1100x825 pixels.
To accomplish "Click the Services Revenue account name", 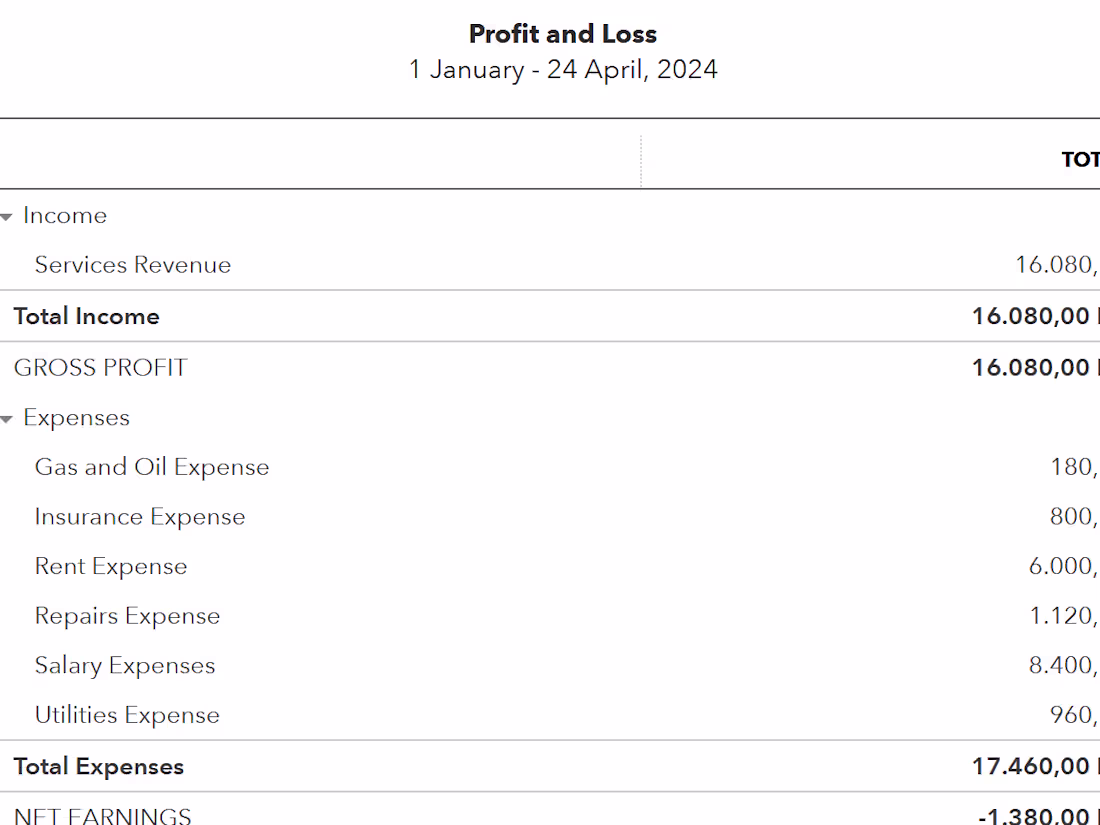I will (133, 265).
